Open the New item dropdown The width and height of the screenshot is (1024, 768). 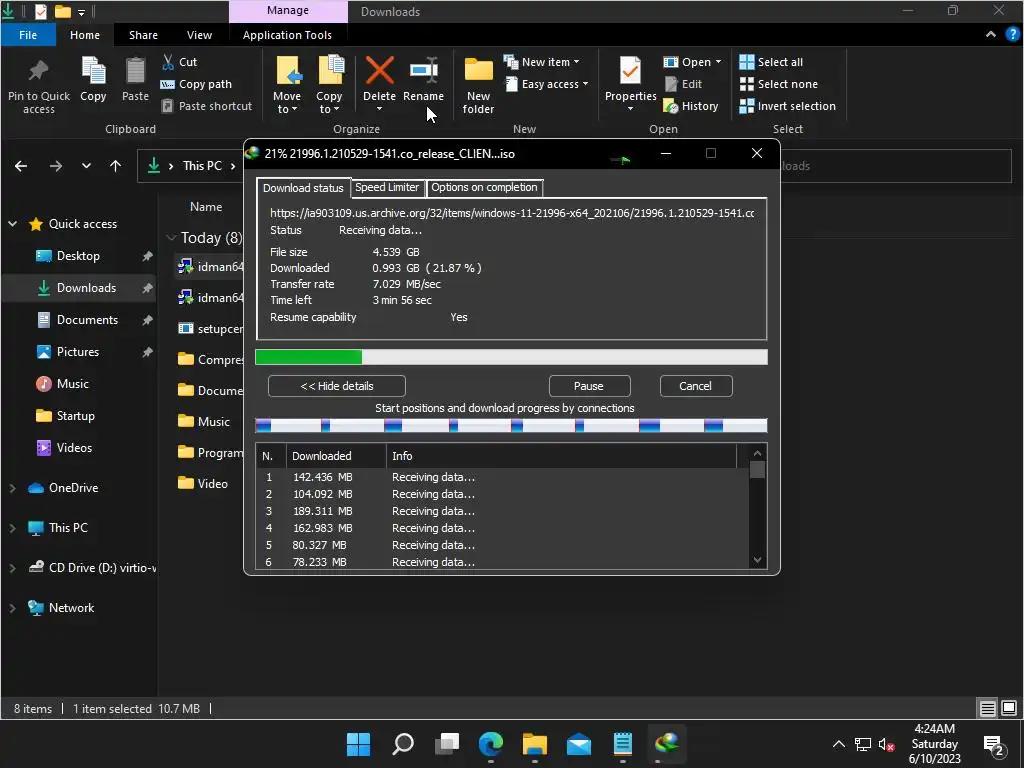click(541, 62)
